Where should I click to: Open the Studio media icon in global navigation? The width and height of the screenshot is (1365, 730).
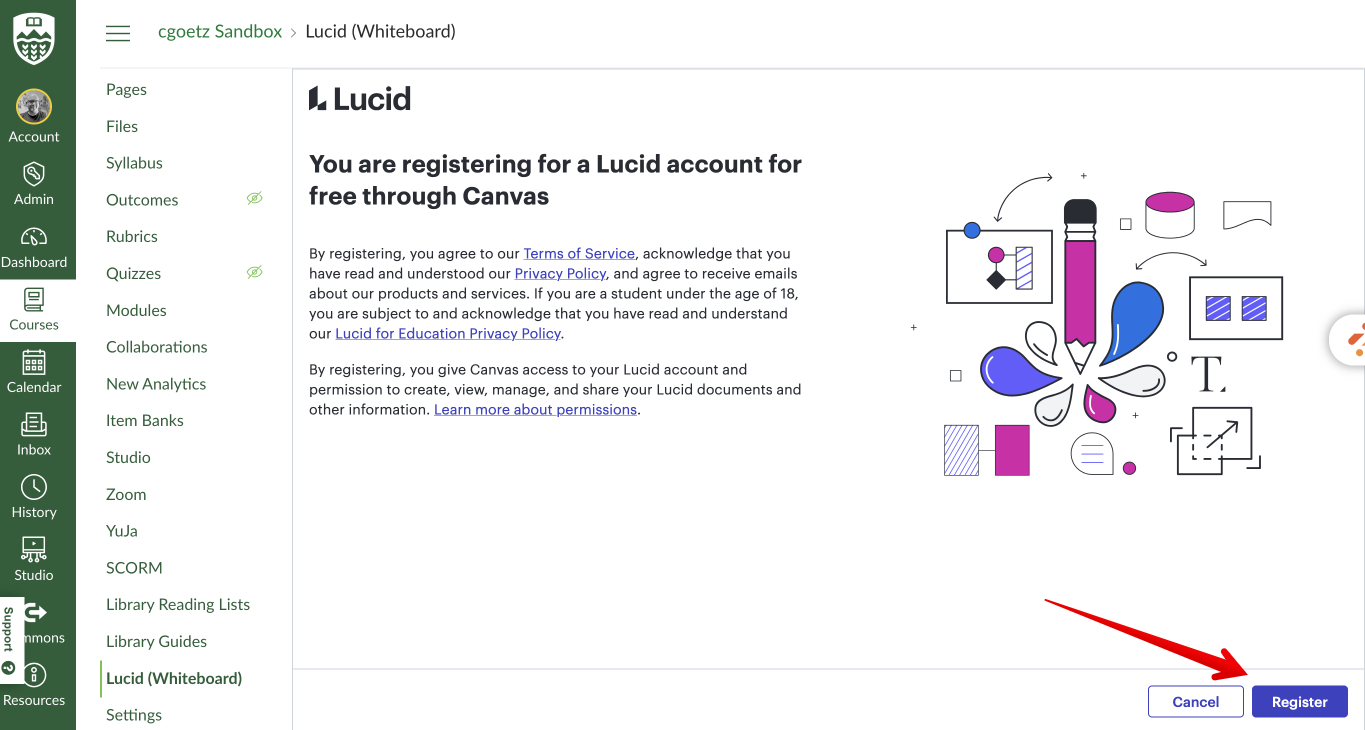click(x=34, y=549)
